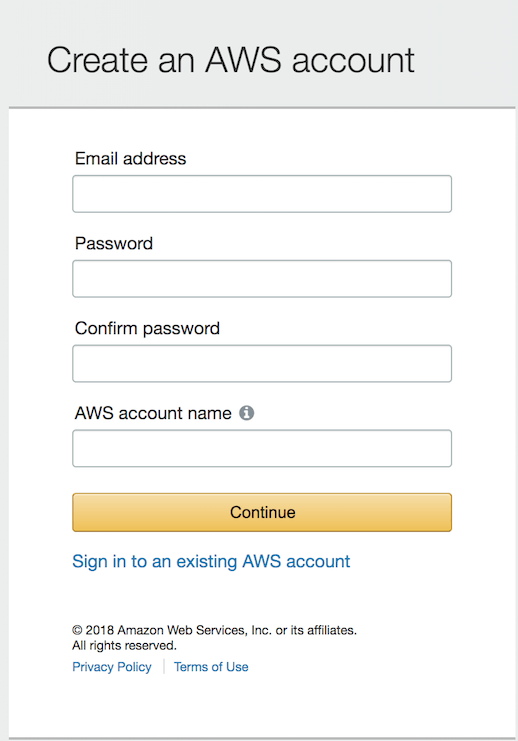Click into the Password field

coord(262,279)
